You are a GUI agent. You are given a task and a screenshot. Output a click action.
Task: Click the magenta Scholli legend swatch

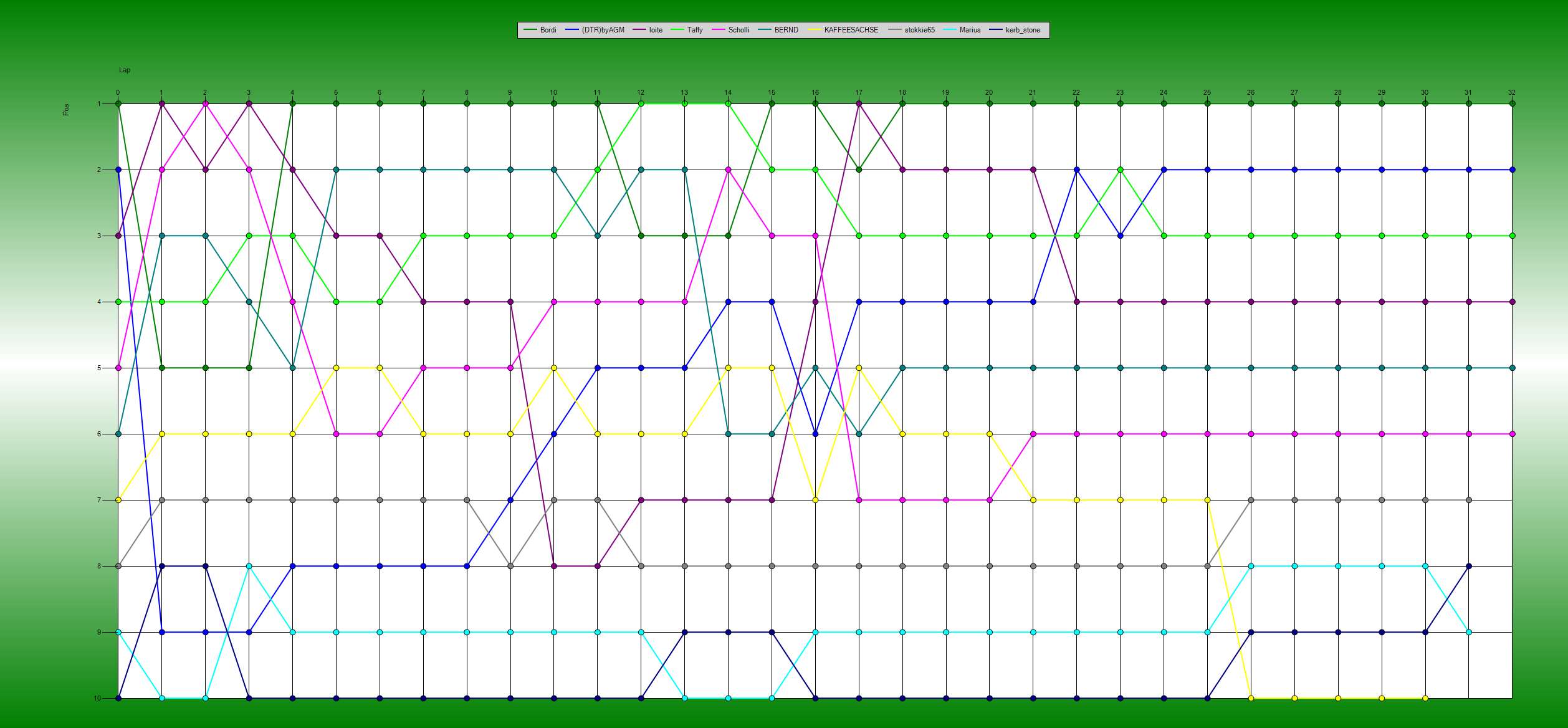pos(718,30)
